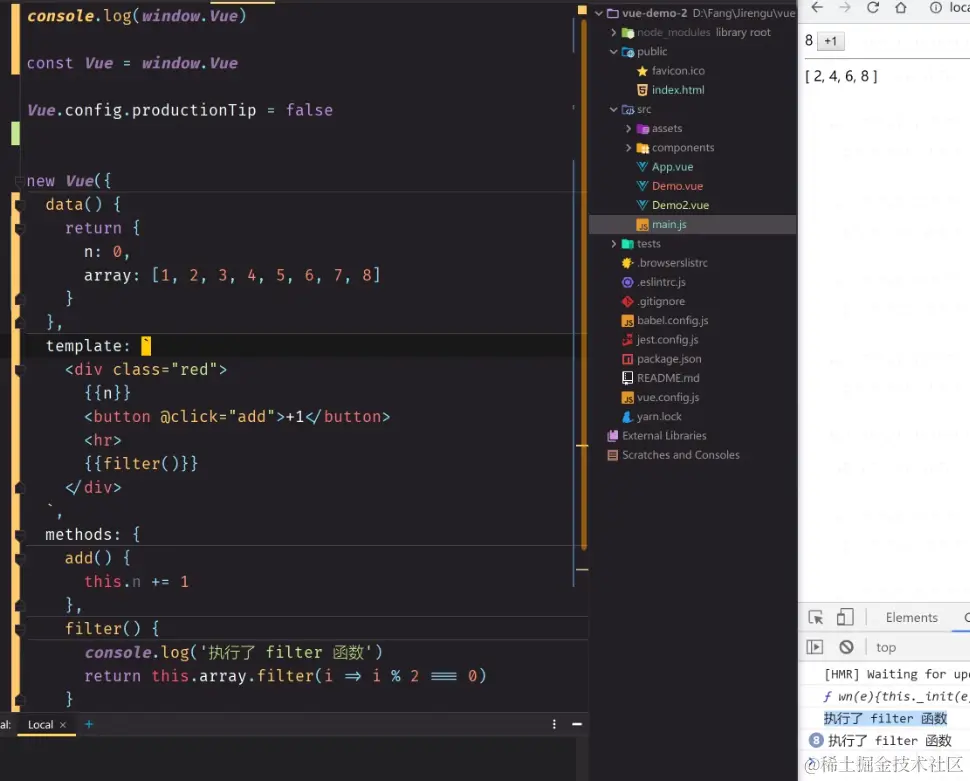
Task: Click the README.md file icon
Action: click(x=627, y=378)
